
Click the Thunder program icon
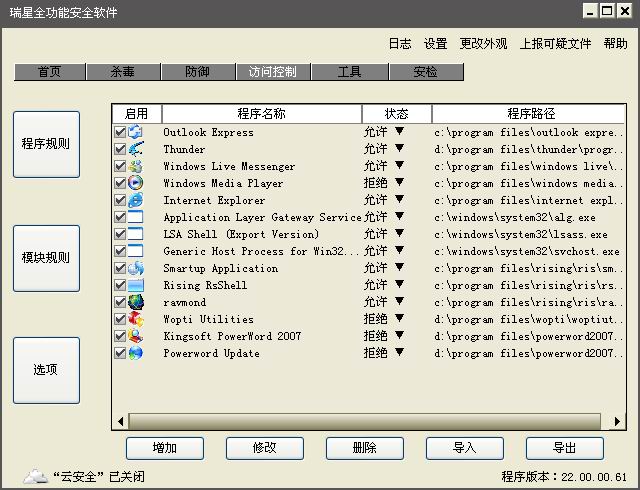click(x=136, y=149)
